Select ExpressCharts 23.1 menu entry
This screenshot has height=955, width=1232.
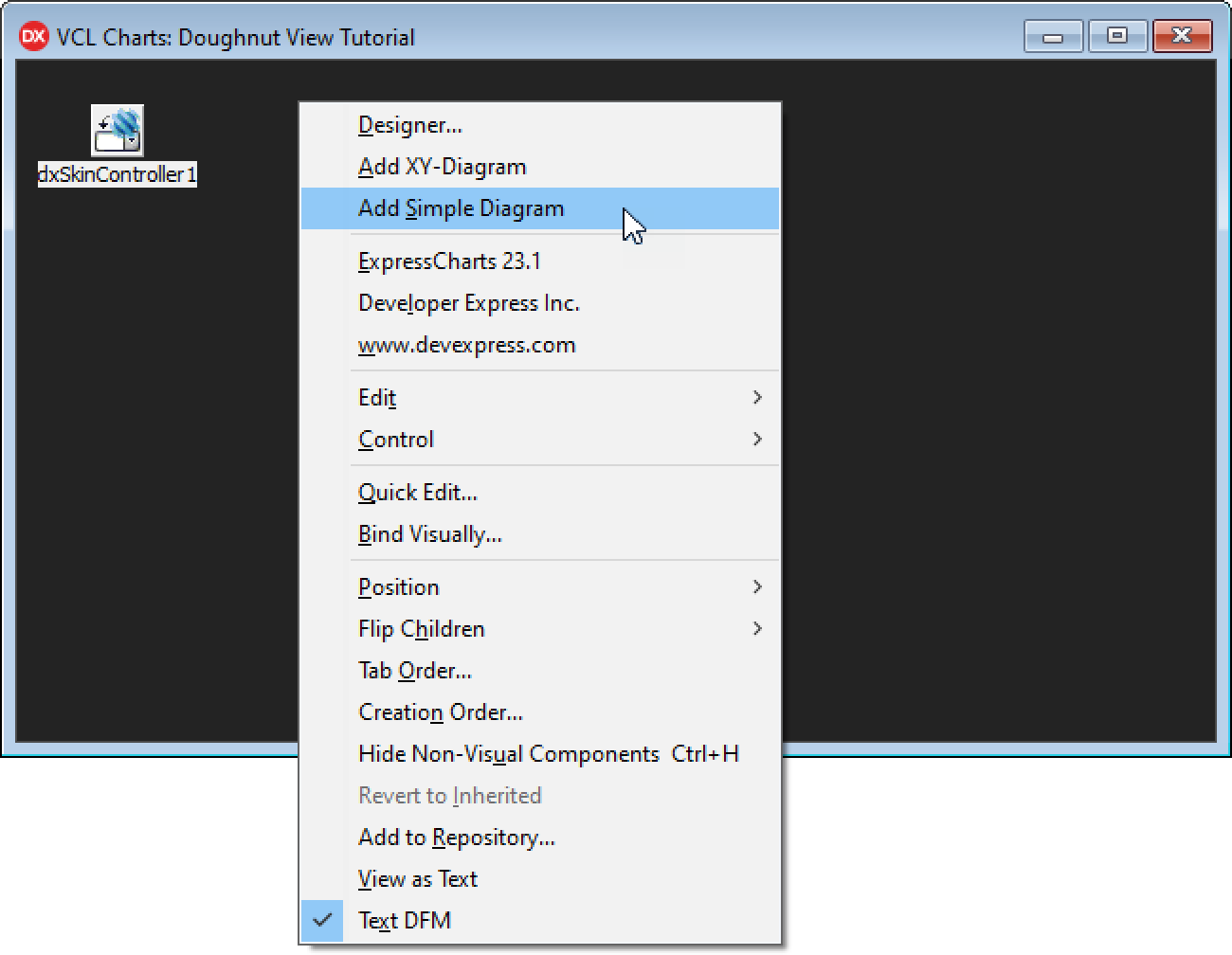(x=449, y=261)
